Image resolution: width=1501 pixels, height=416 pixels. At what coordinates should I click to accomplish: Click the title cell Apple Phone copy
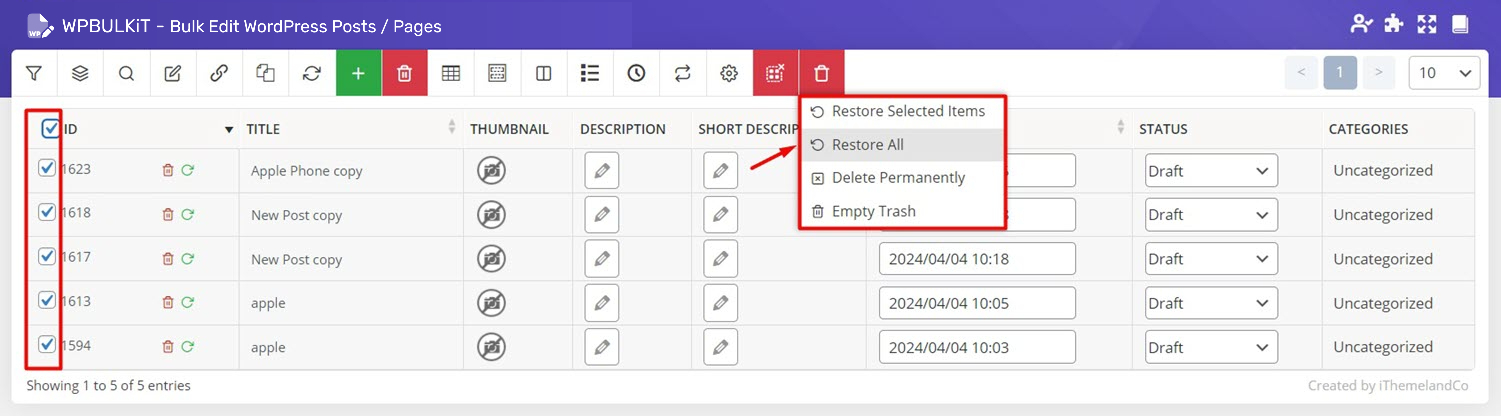pyautogui.click(x=306, y=171)
